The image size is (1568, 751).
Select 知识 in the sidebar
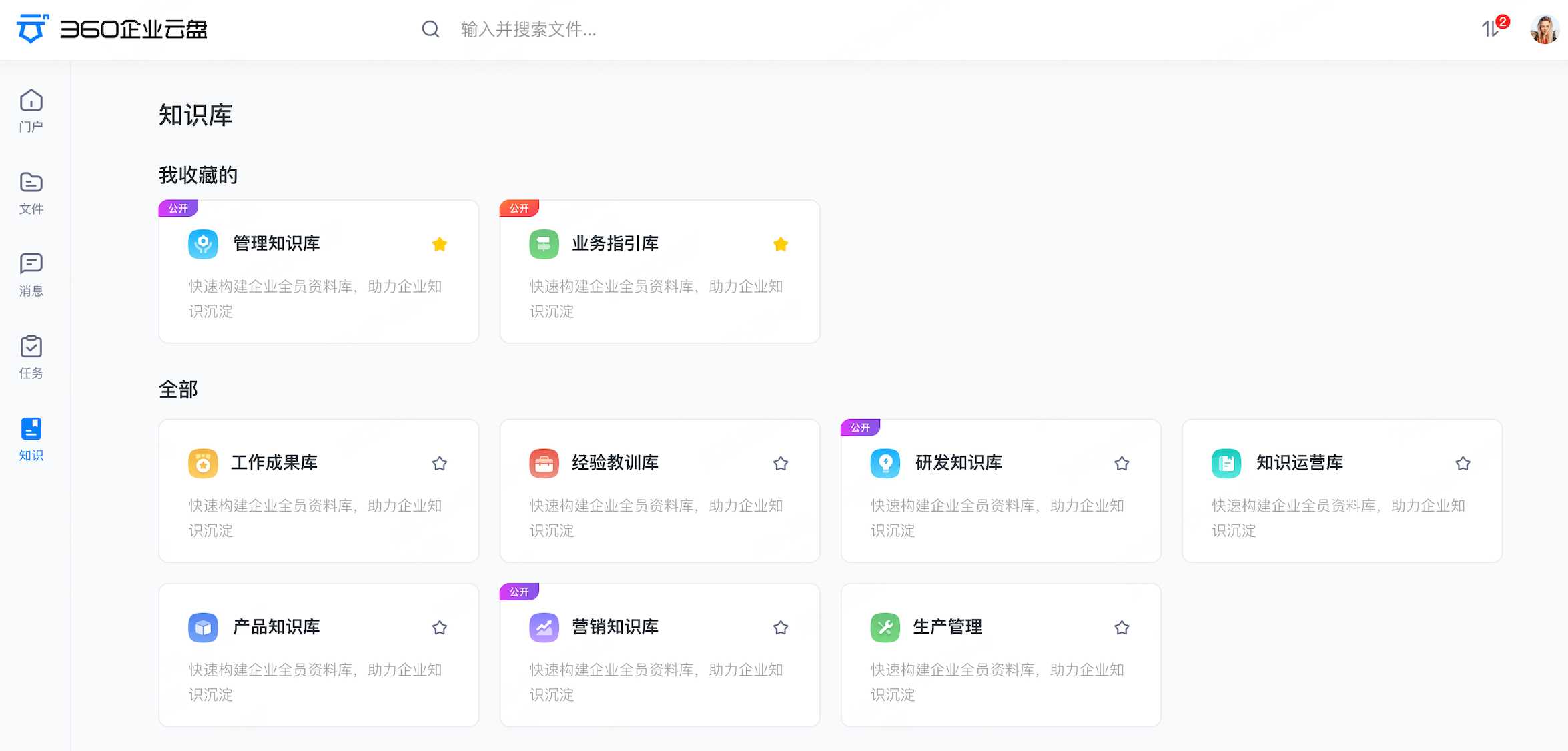(x=31, y=440)
